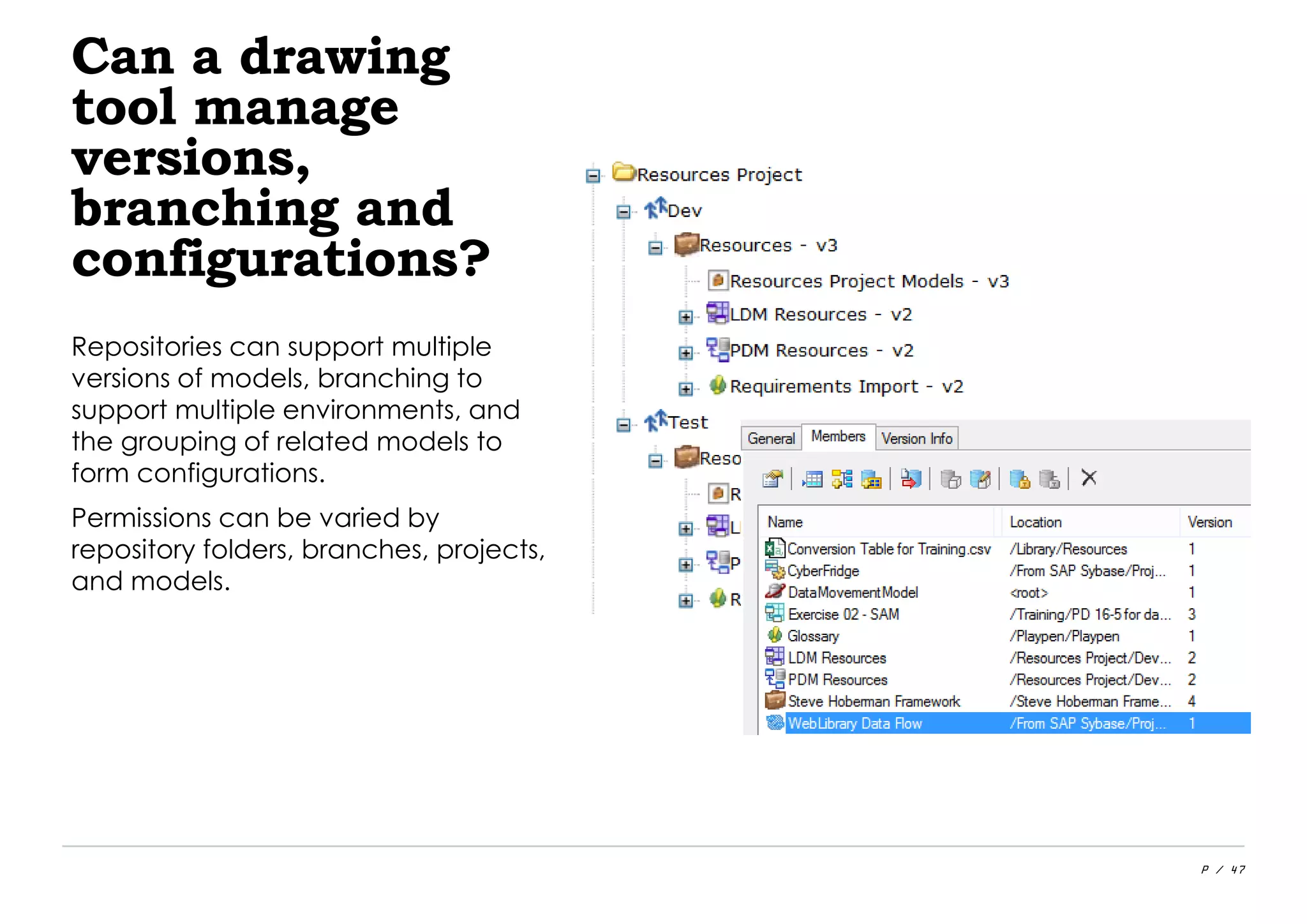Select the CyberFridge member name
The image size is (1307, 924).
pos(823,570)
